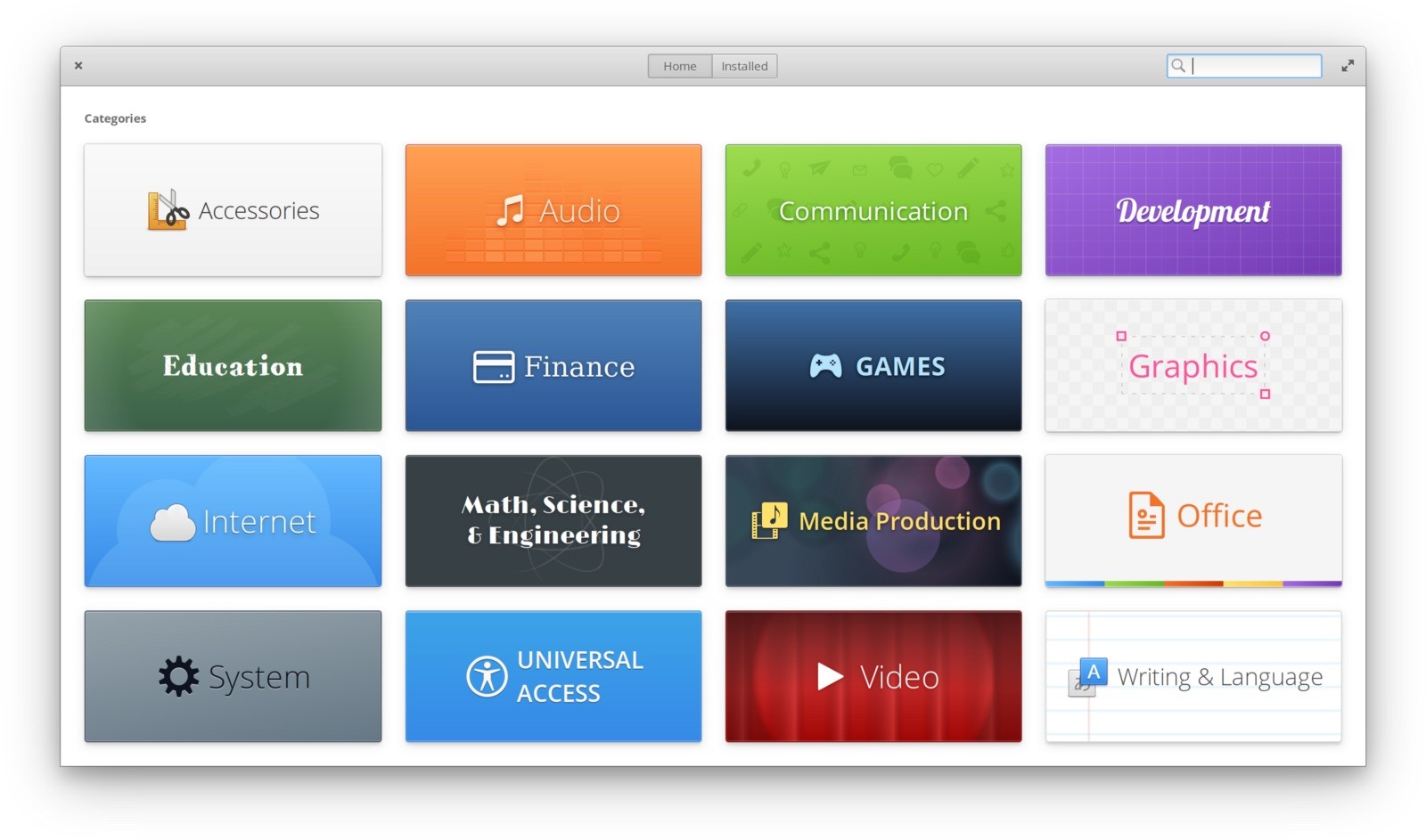The image size is (1426, 840).
Task: Click the film note Media Production icon
Action: [769, 521]
